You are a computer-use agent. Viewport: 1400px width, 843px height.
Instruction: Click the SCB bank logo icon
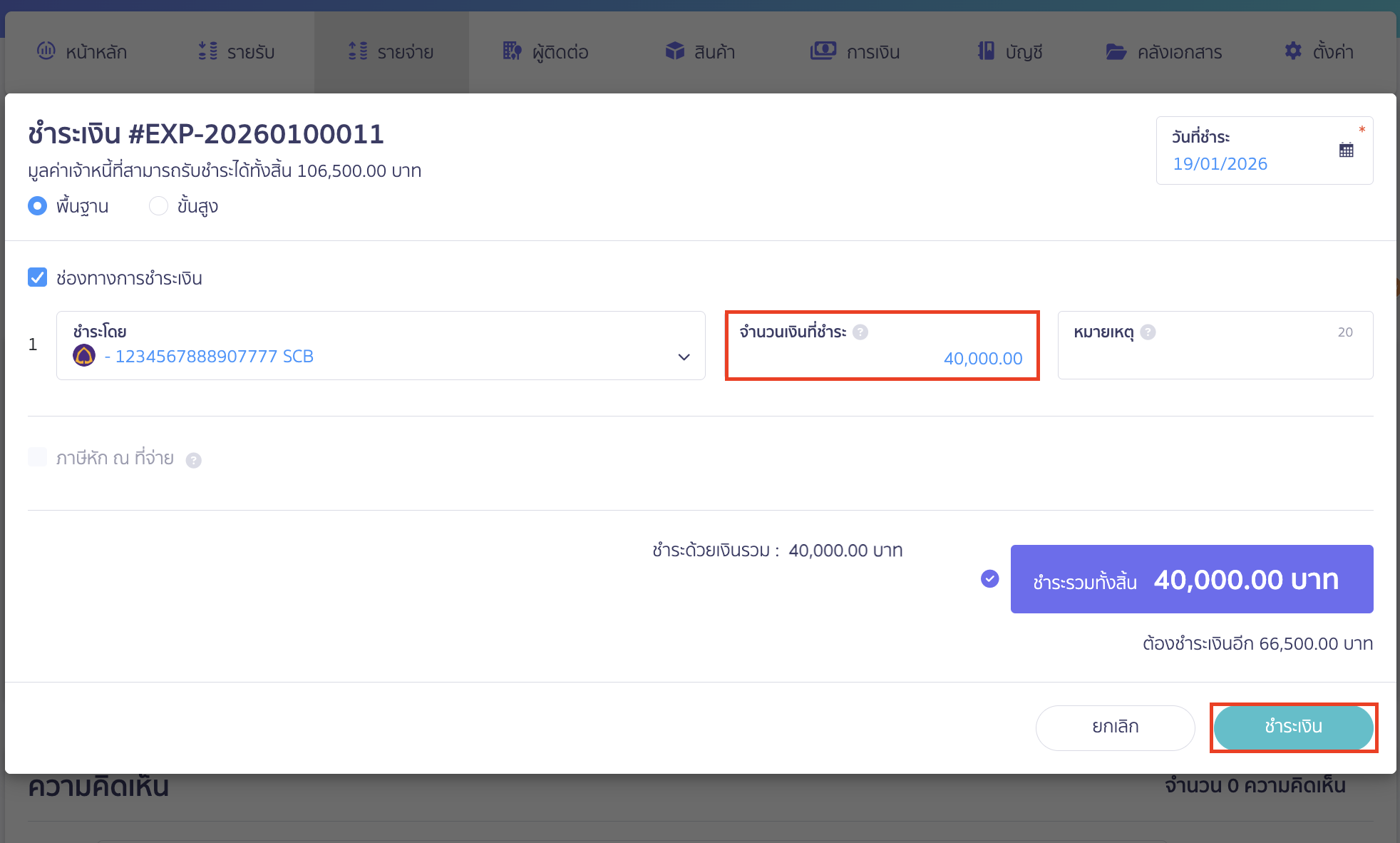point(84,355)
